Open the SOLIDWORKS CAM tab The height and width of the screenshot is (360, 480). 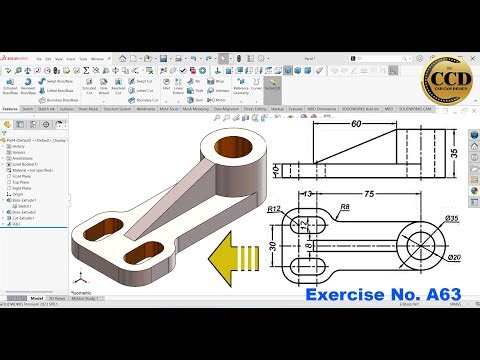pos(415,109)
